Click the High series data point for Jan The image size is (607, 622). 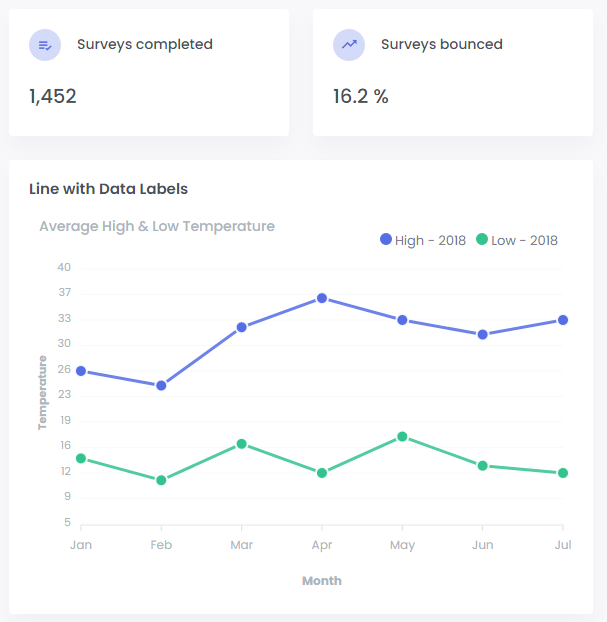81,371
